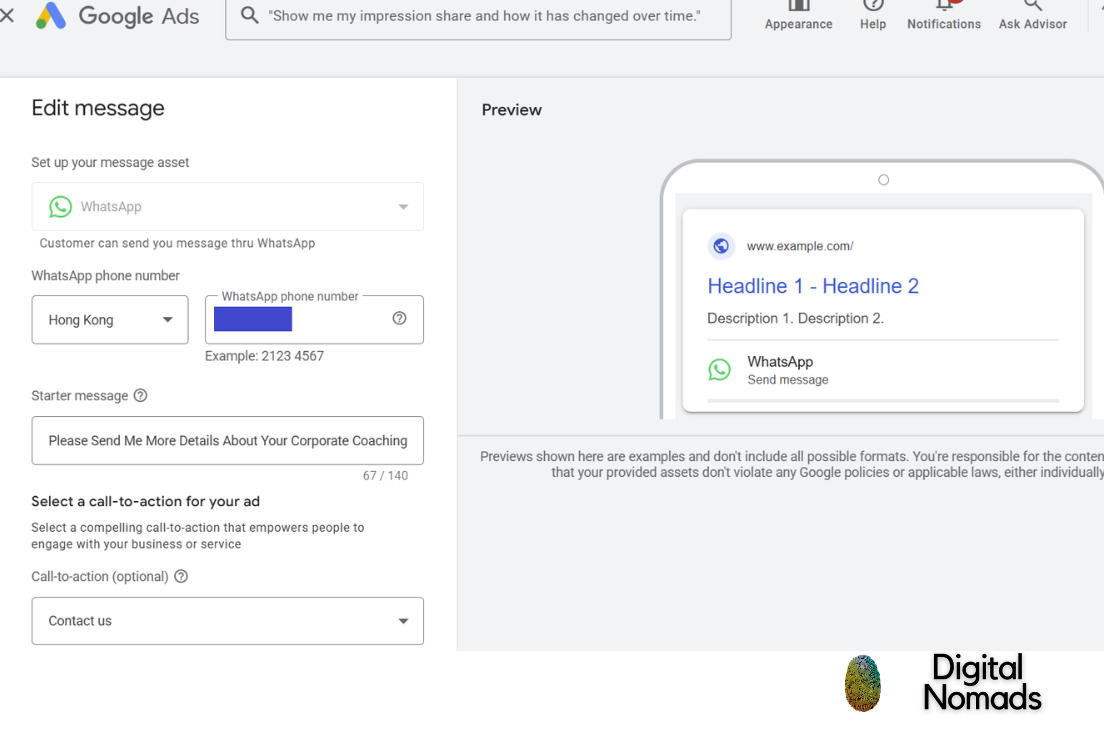The width and height of the screenshot is (1104, 736).
Task: Click Customer can send you message text
Action: 177,243
